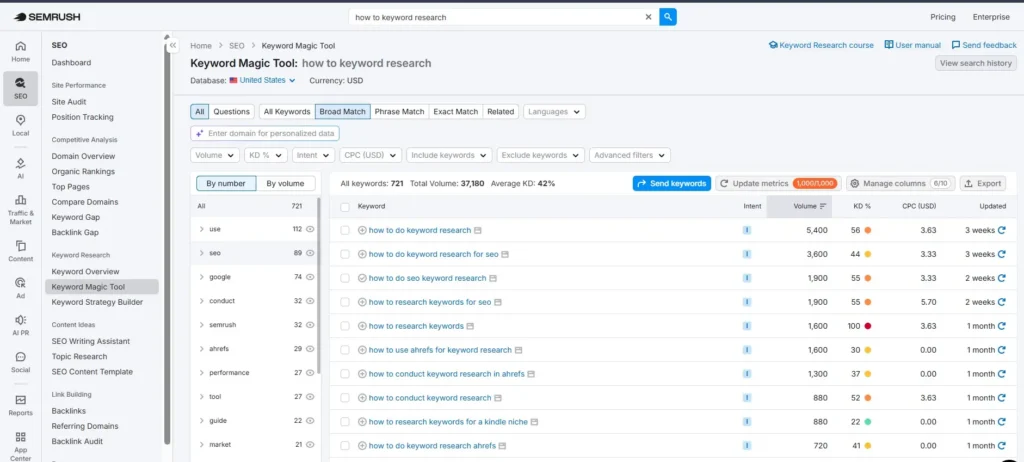The width and height of the screenshot is (1024, 462).
Task: Collapse the sidebar with double-chevron icon
Action: [x=172, y=46]
